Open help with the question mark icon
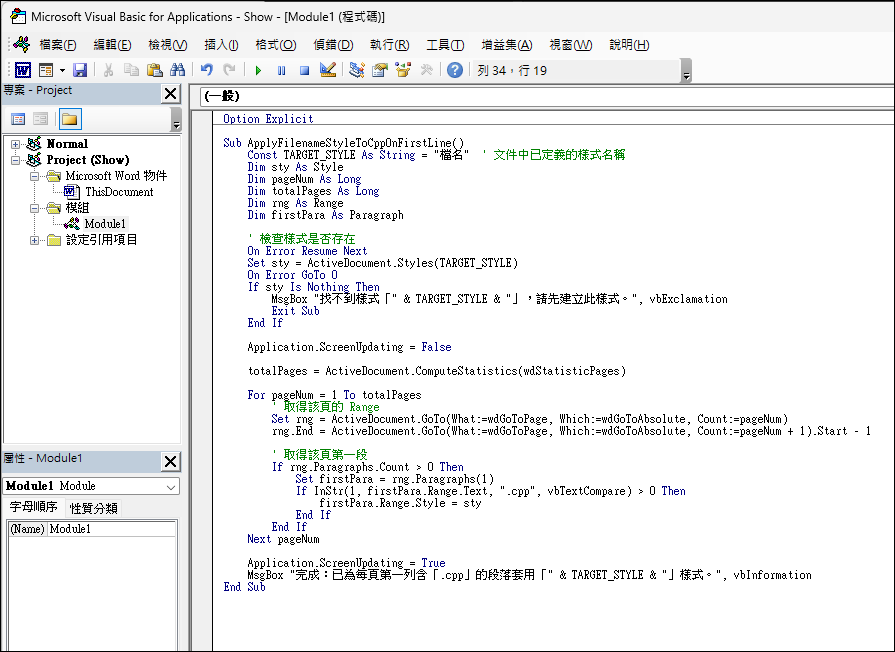 coord(455,70)
